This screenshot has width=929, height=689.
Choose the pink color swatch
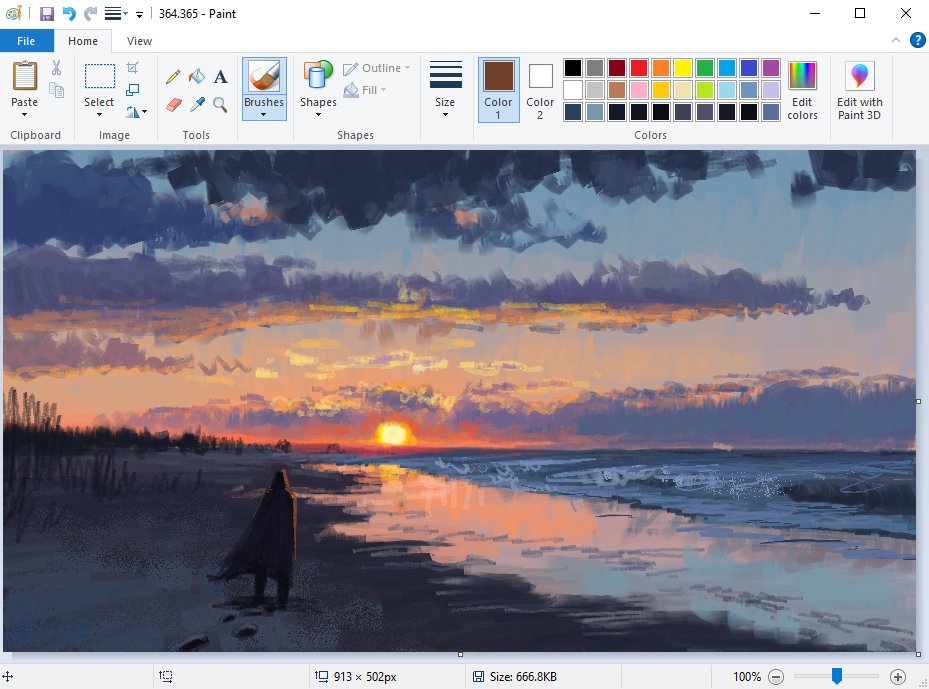click(639, 90)
